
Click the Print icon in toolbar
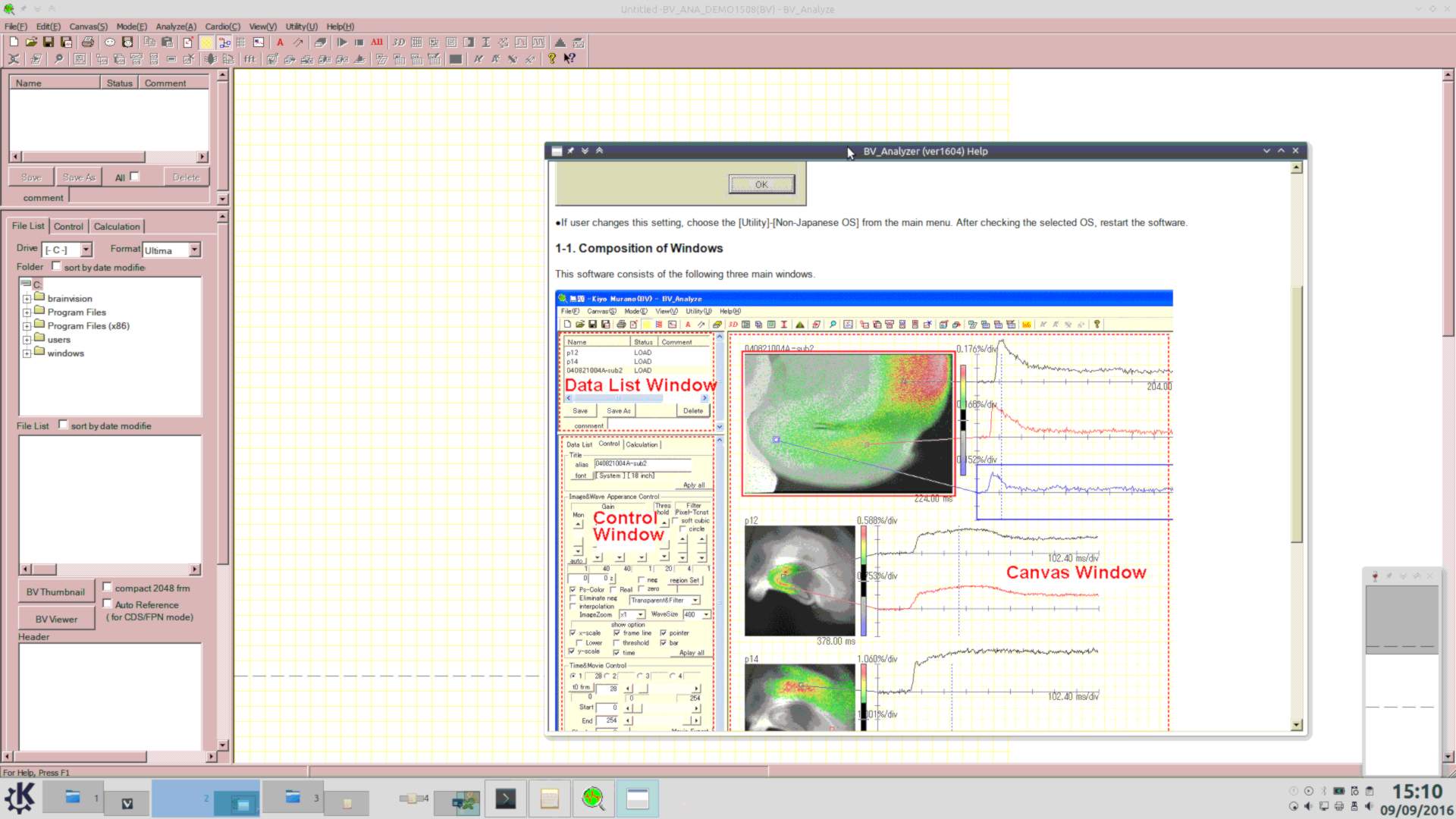[88, 42]
